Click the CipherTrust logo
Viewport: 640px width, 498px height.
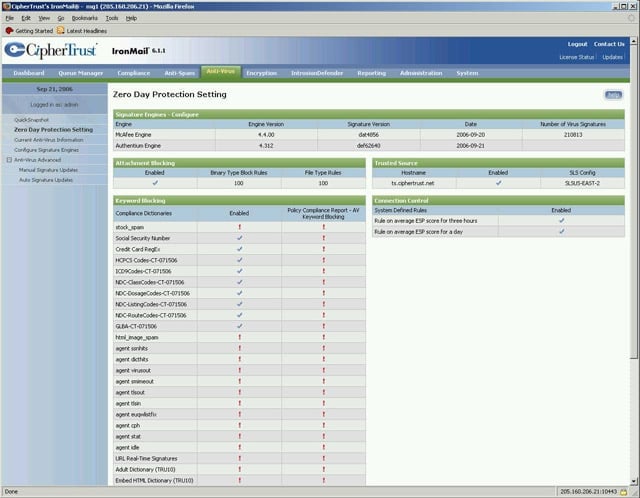[51, 50]
